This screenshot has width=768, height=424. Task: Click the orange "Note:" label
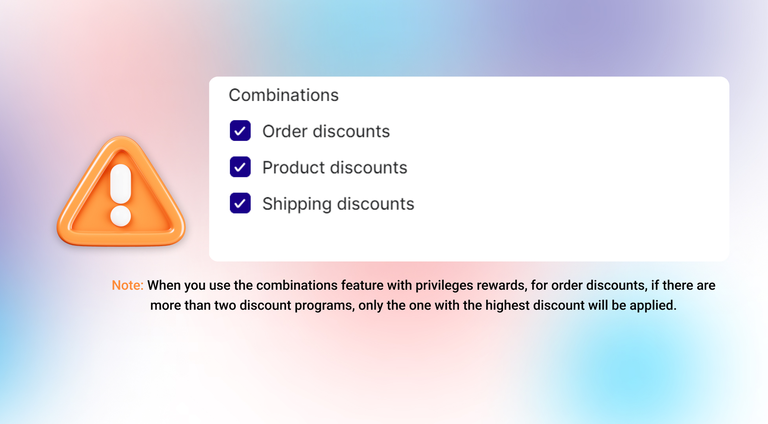(x=127, y=286)
